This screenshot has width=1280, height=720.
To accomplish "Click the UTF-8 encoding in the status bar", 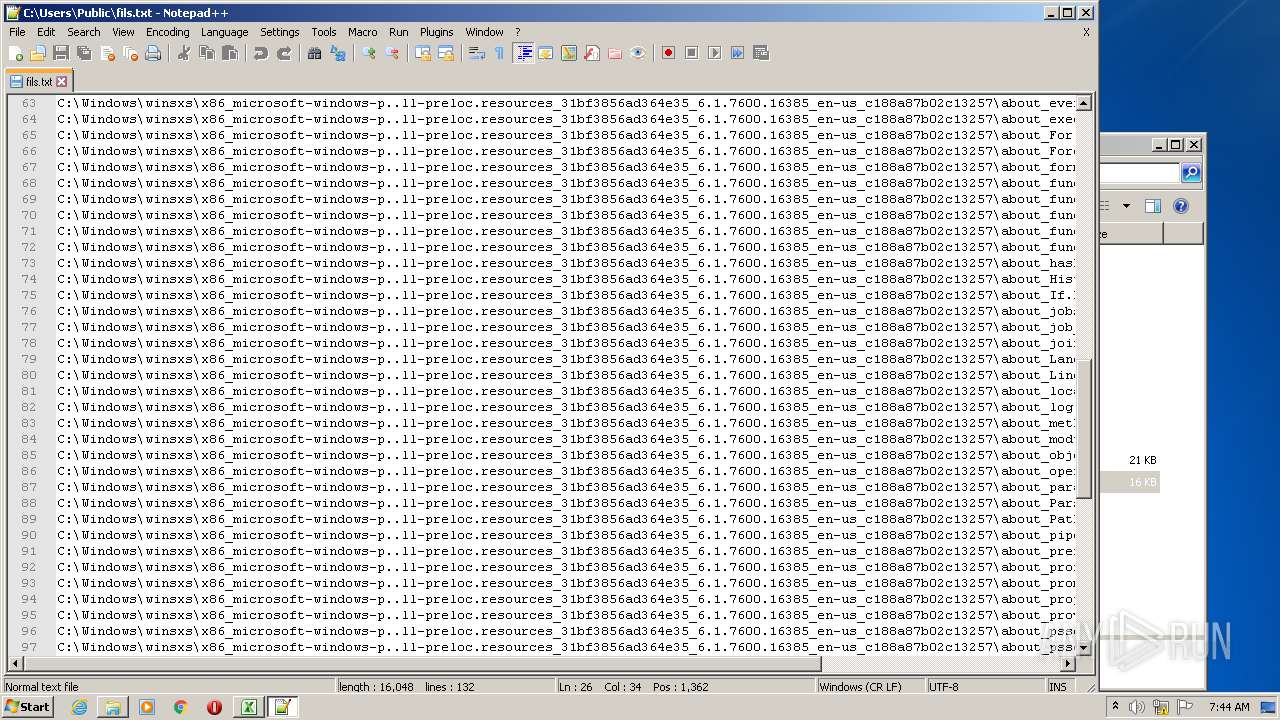I will (x=985, y=687).
